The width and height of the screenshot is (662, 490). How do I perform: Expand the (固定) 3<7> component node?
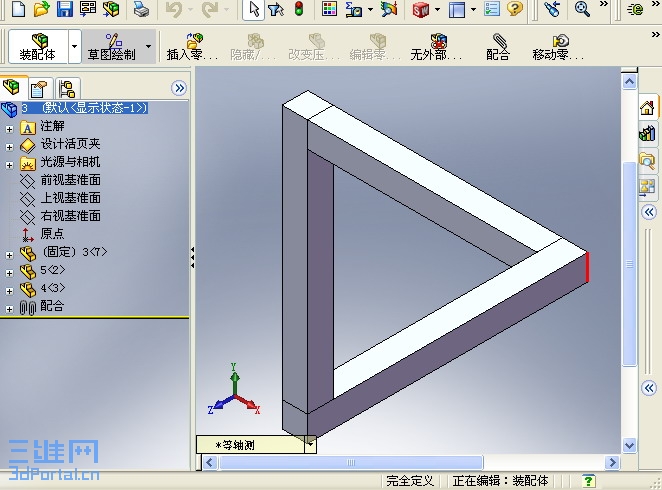coord(9,255)
